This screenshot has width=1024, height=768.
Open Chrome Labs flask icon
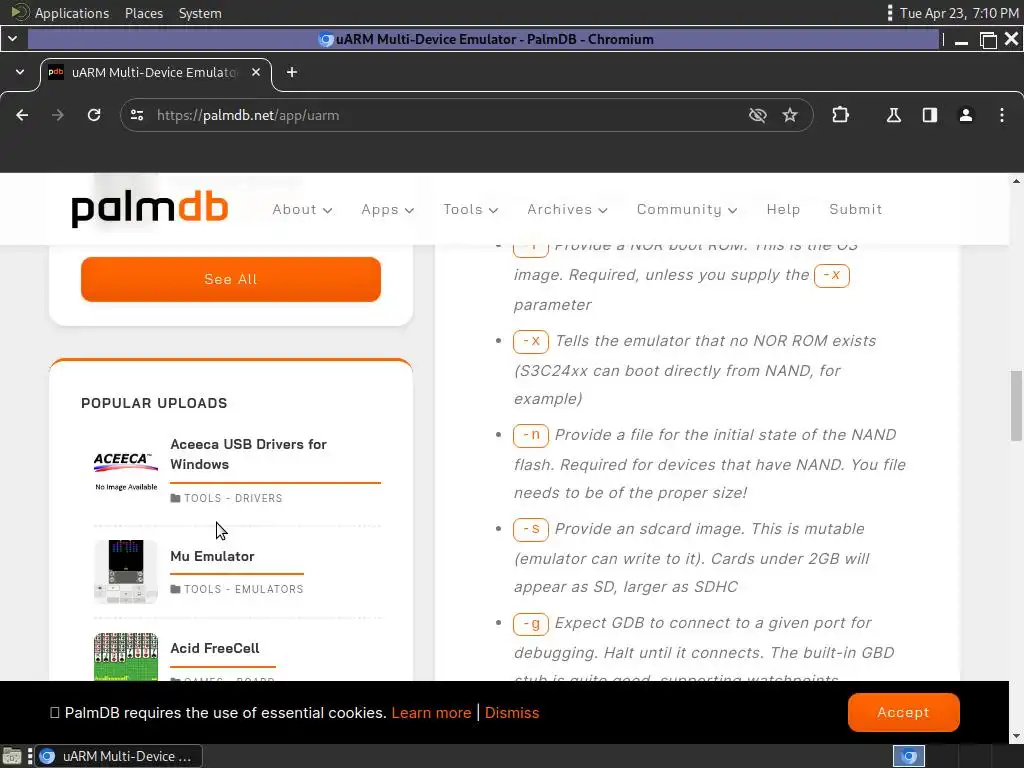(893, 116)
